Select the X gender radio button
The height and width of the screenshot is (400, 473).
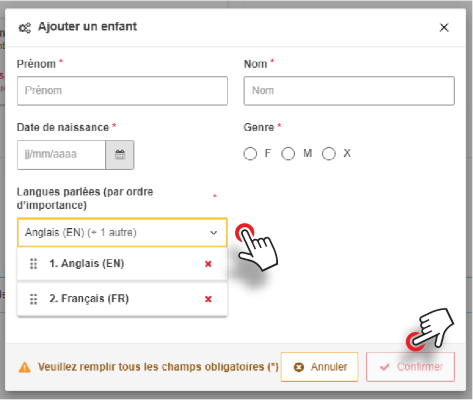(x=329, y=154)
